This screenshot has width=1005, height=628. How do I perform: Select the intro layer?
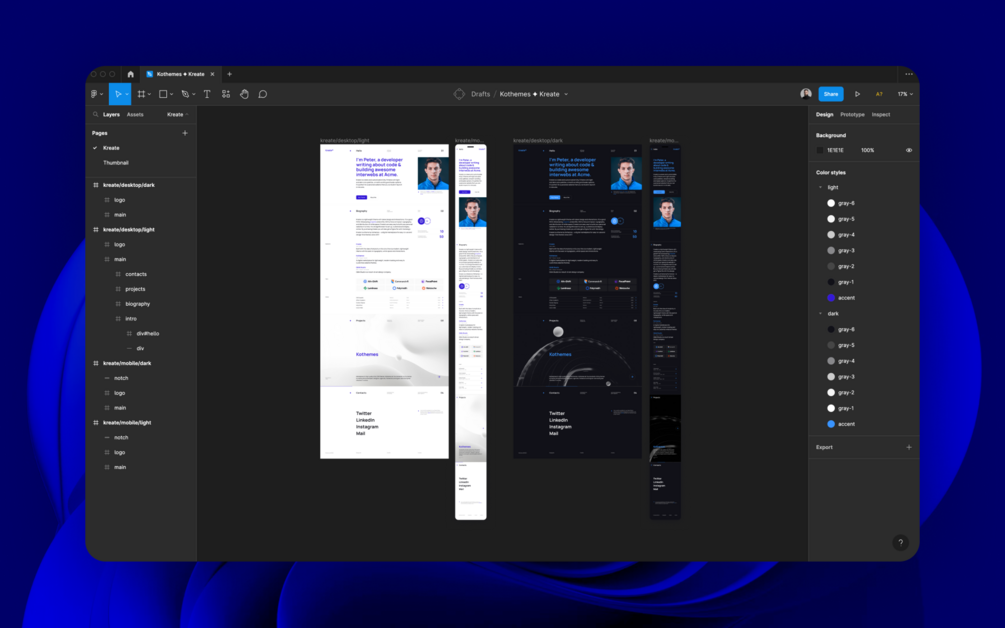[131, 319]
